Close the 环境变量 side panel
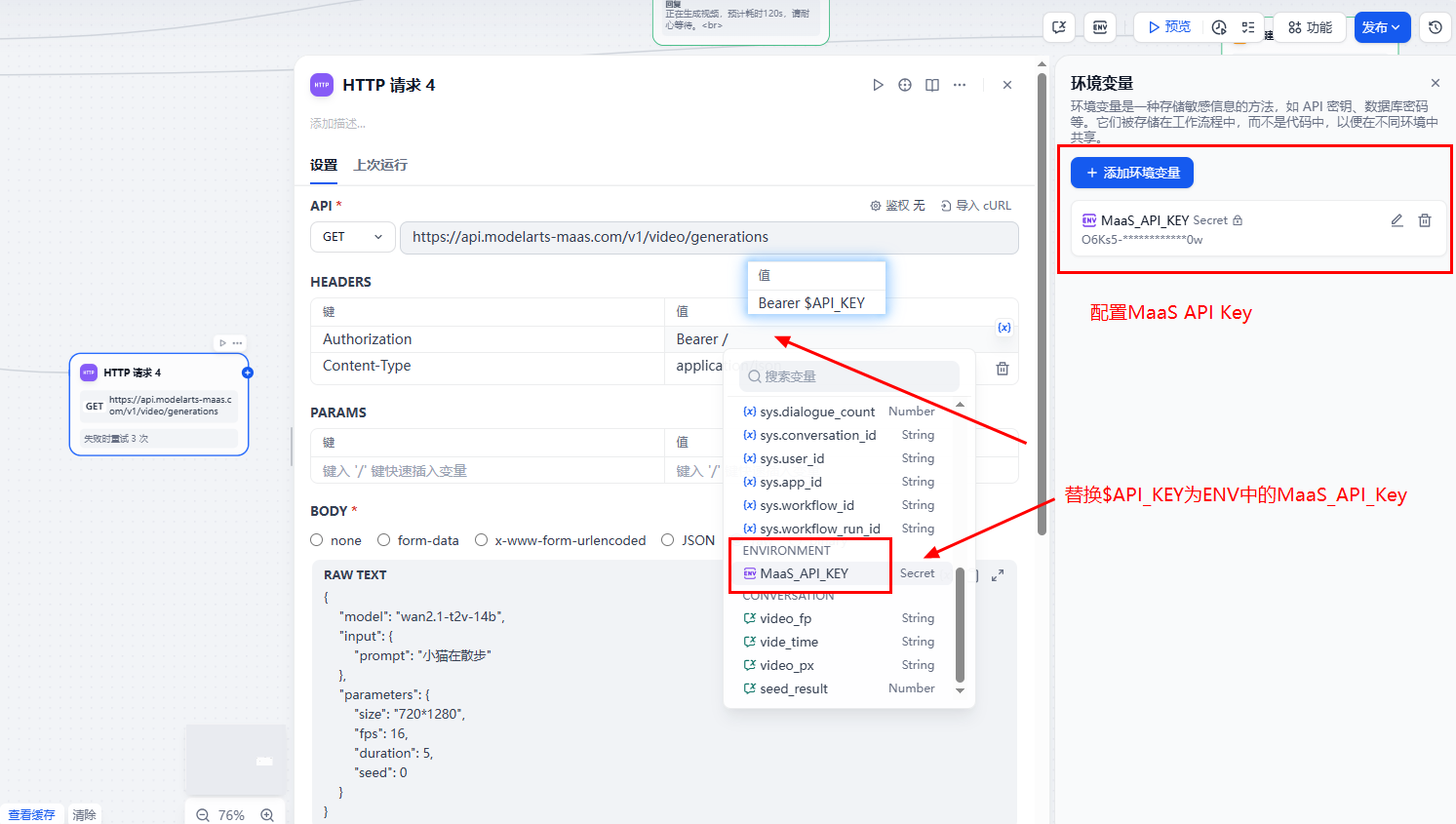 [x=1436, y=83]
